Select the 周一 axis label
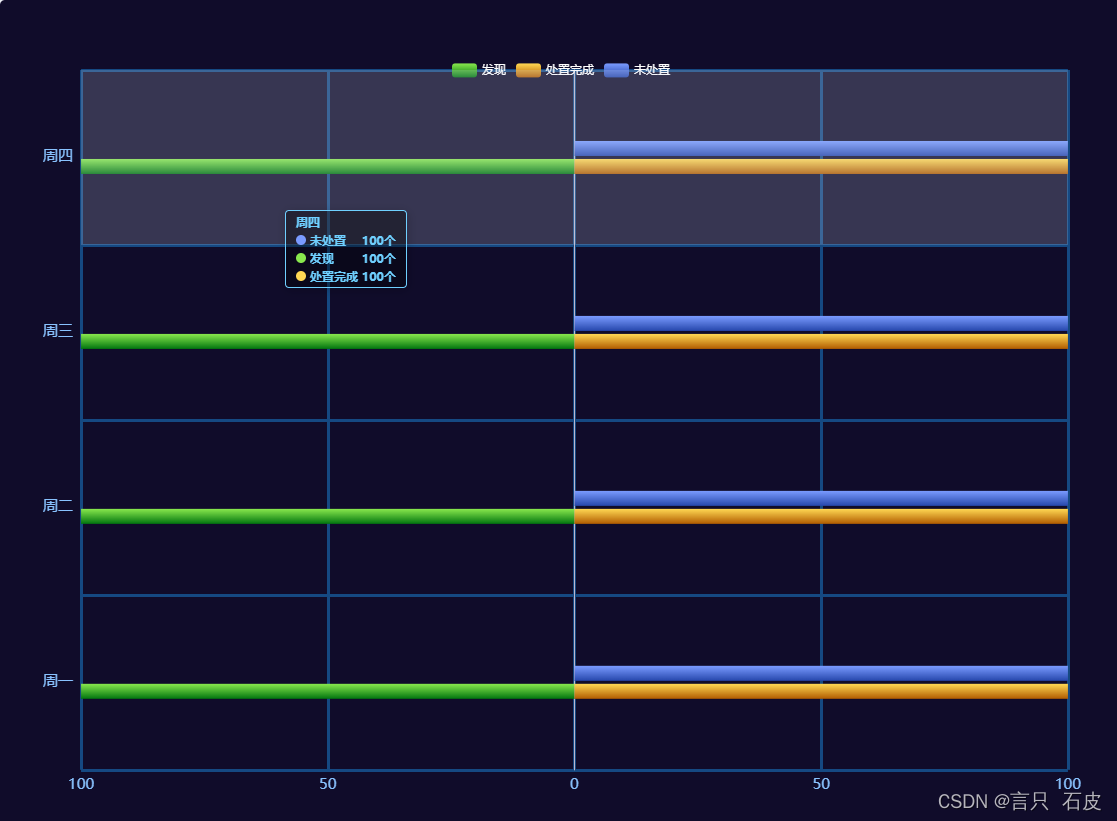This screenshot has height=821, width=1117. point(58,681)
